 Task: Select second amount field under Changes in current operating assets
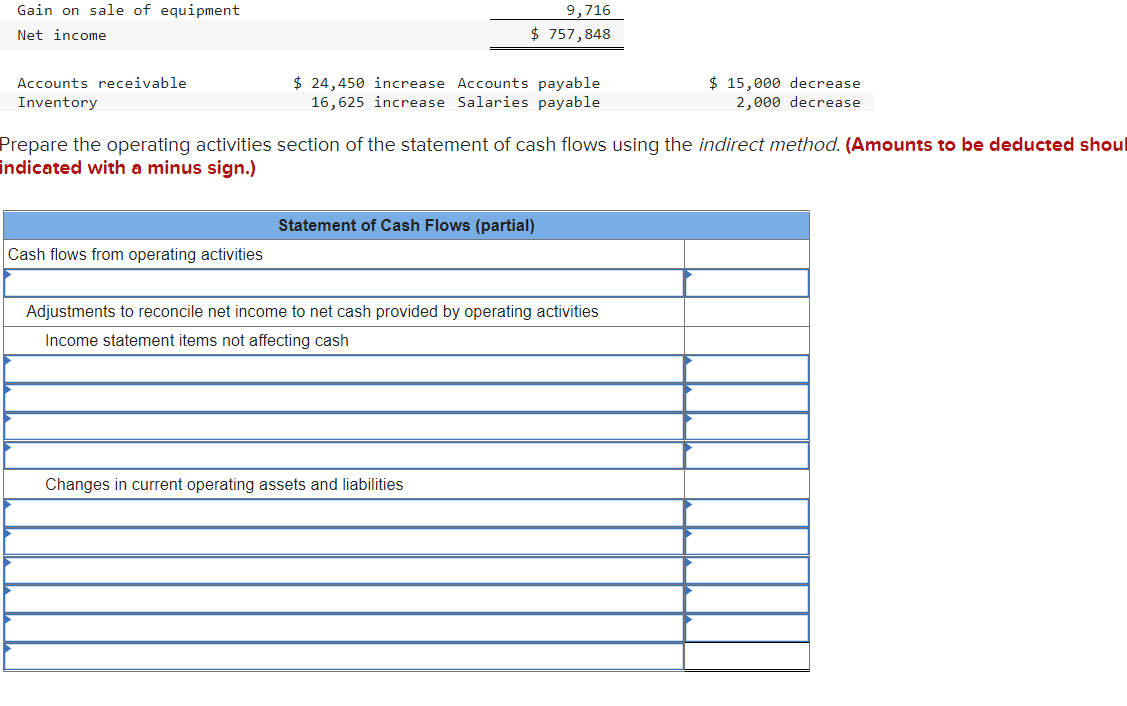(747, 541)
